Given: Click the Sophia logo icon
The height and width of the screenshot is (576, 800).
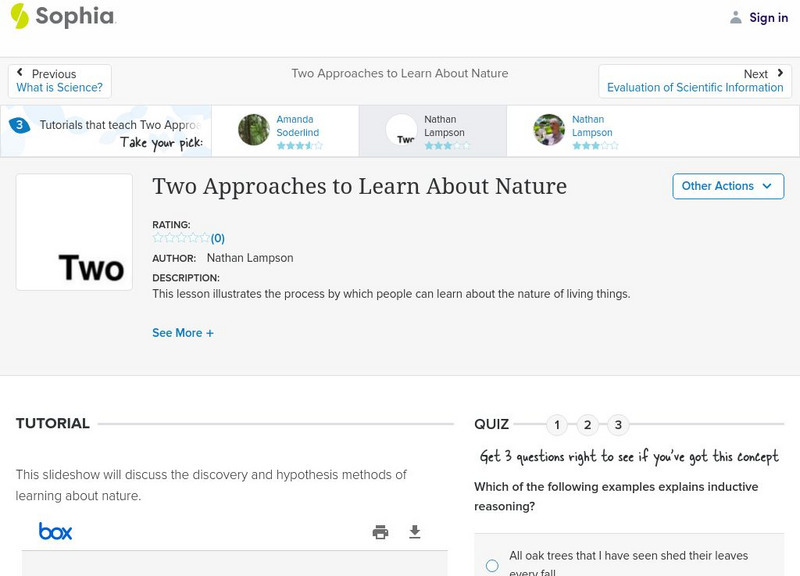Looking at the screenshot, I should [19, 17].
